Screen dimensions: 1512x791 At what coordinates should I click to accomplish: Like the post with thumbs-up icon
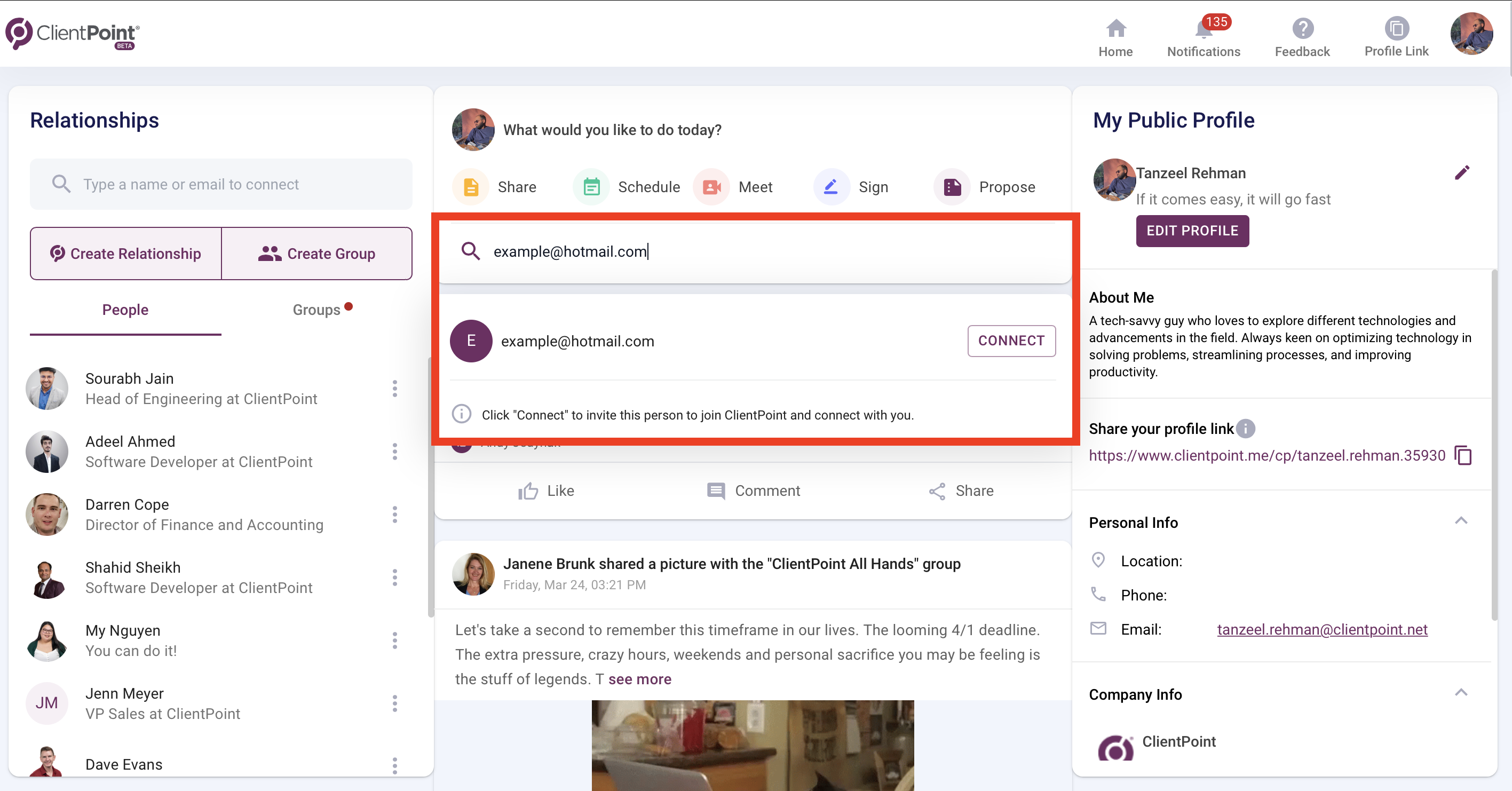click(x=528, y=491)
